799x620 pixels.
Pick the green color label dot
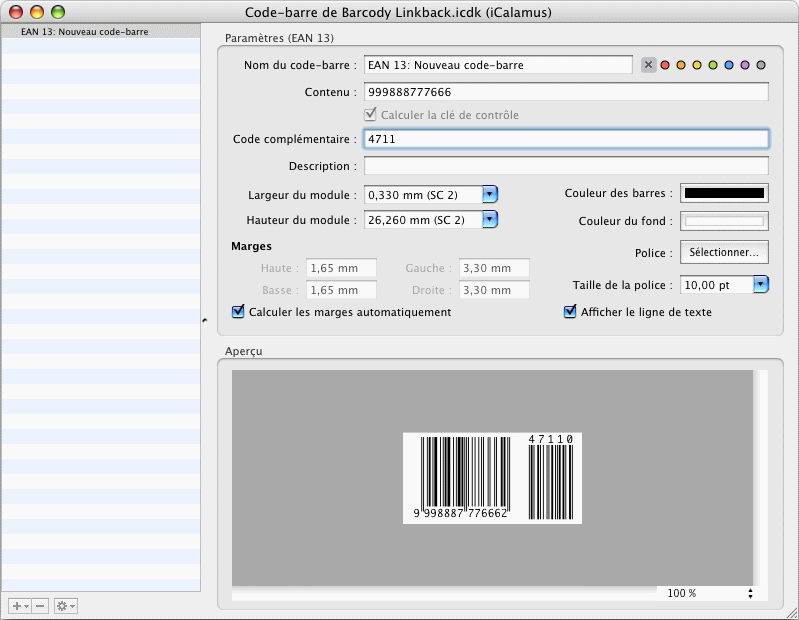(713, 65)
